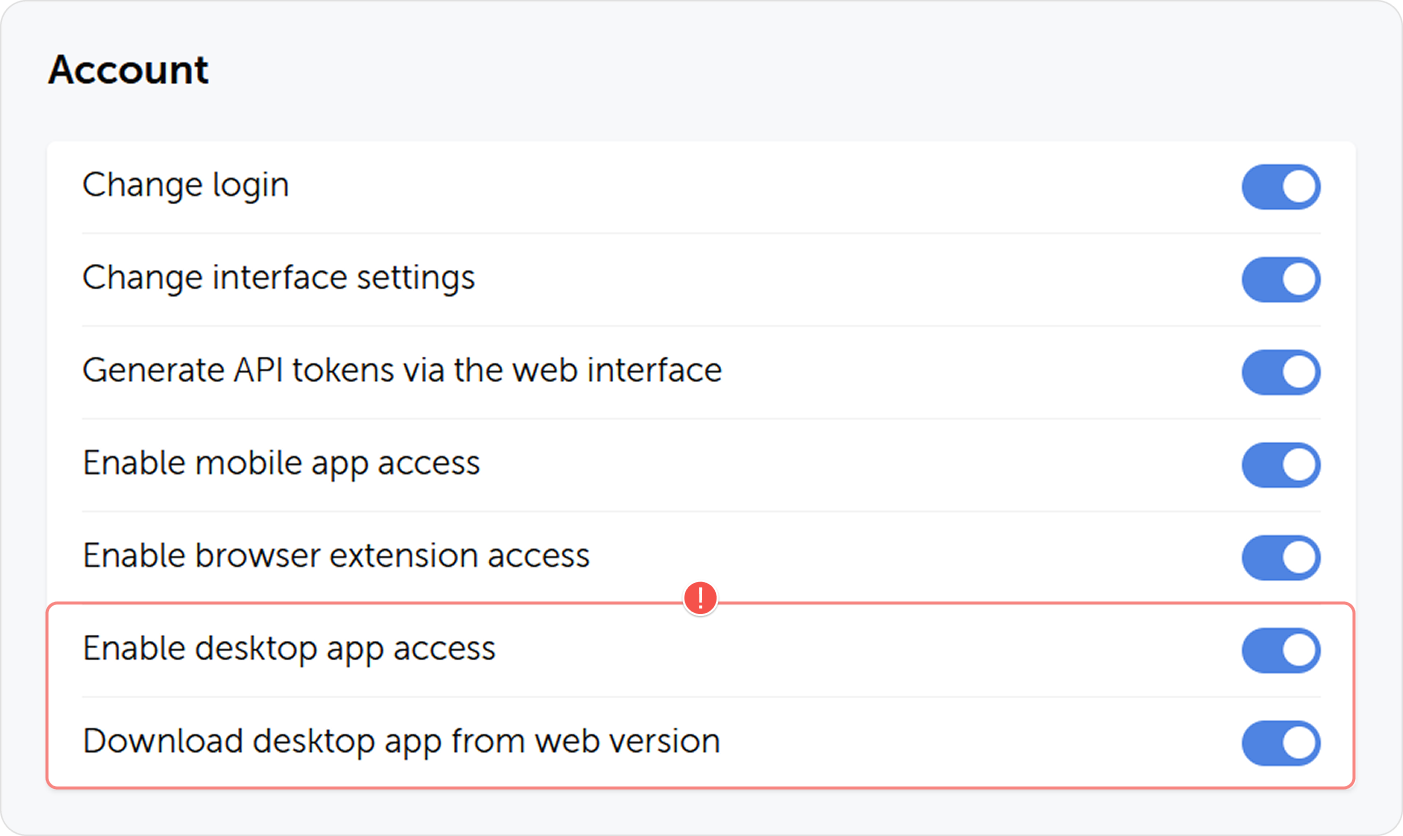Click the white knob on the mobile access switch
This screenshot has height=836, width=1403.
(1298, 465)
